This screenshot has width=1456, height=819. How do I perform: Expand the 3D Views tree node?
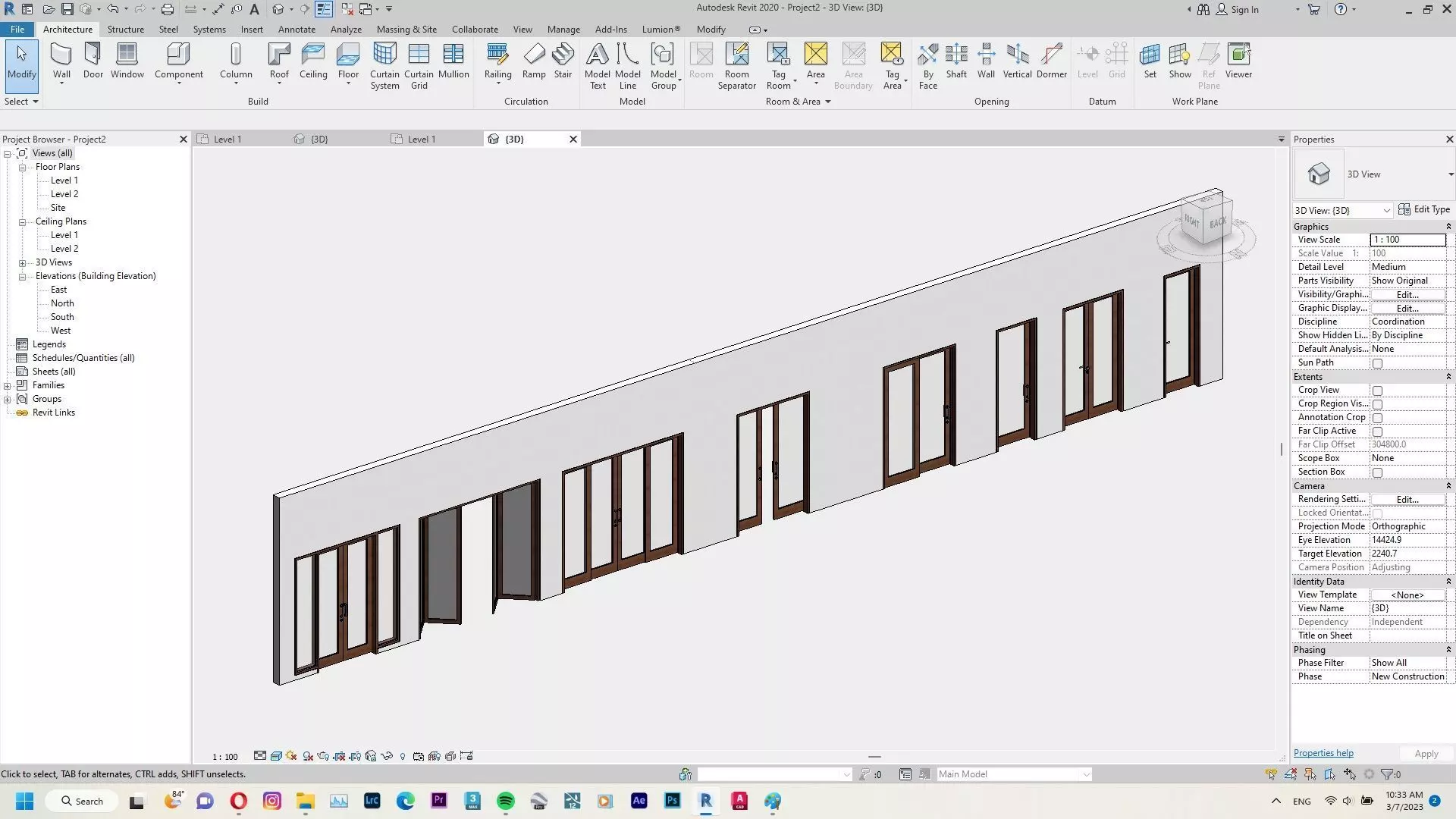pyautogui.click(x=23, y=263)
